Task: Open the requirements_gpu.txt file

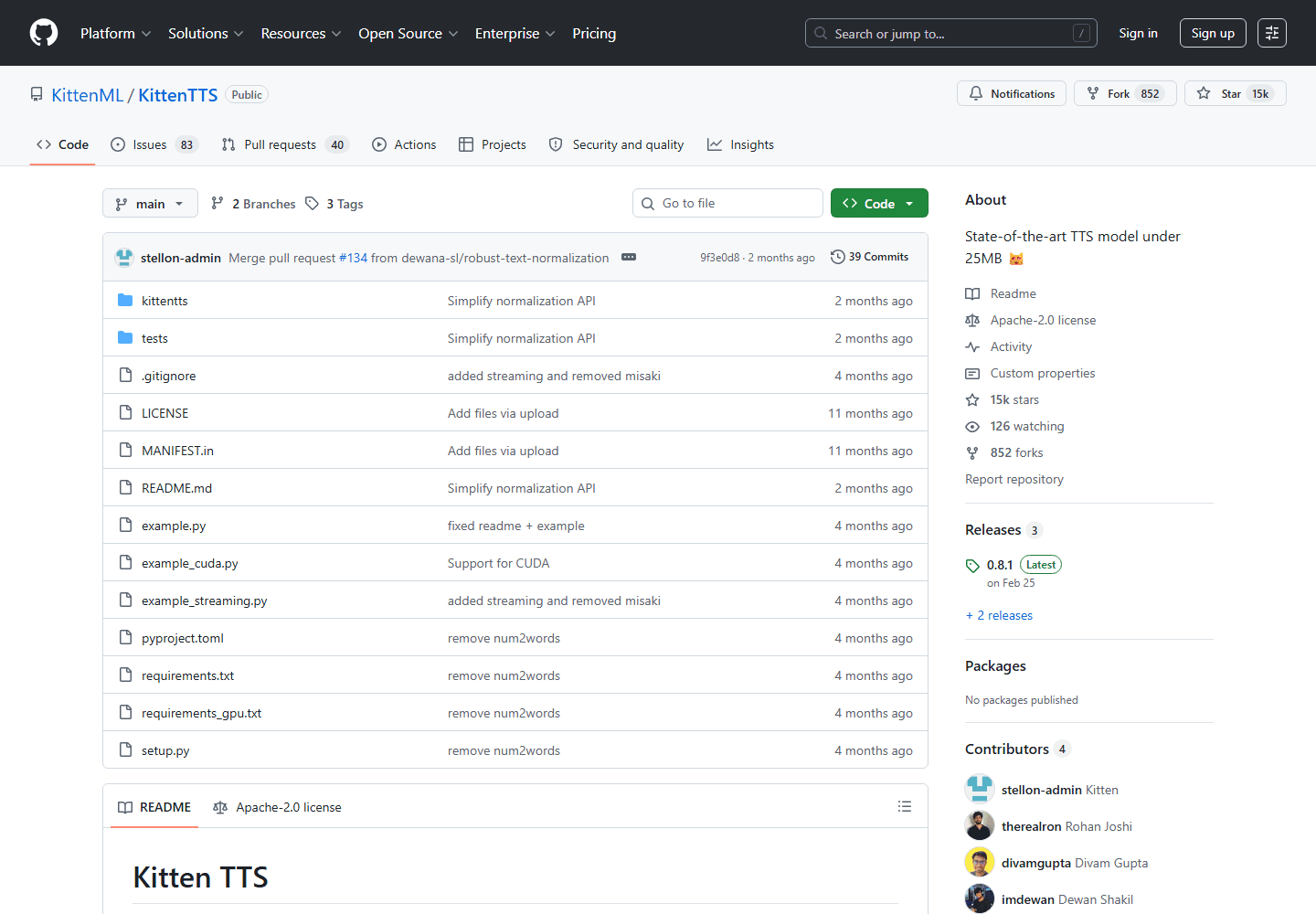Action: (x=201, y=713)
